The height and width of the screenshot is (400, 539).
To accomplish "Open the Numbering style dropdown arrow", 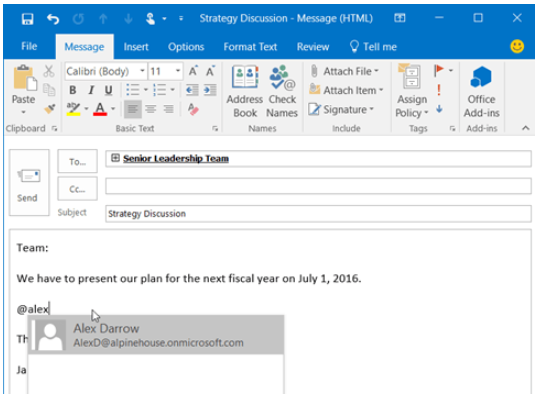I will (172, 90).
